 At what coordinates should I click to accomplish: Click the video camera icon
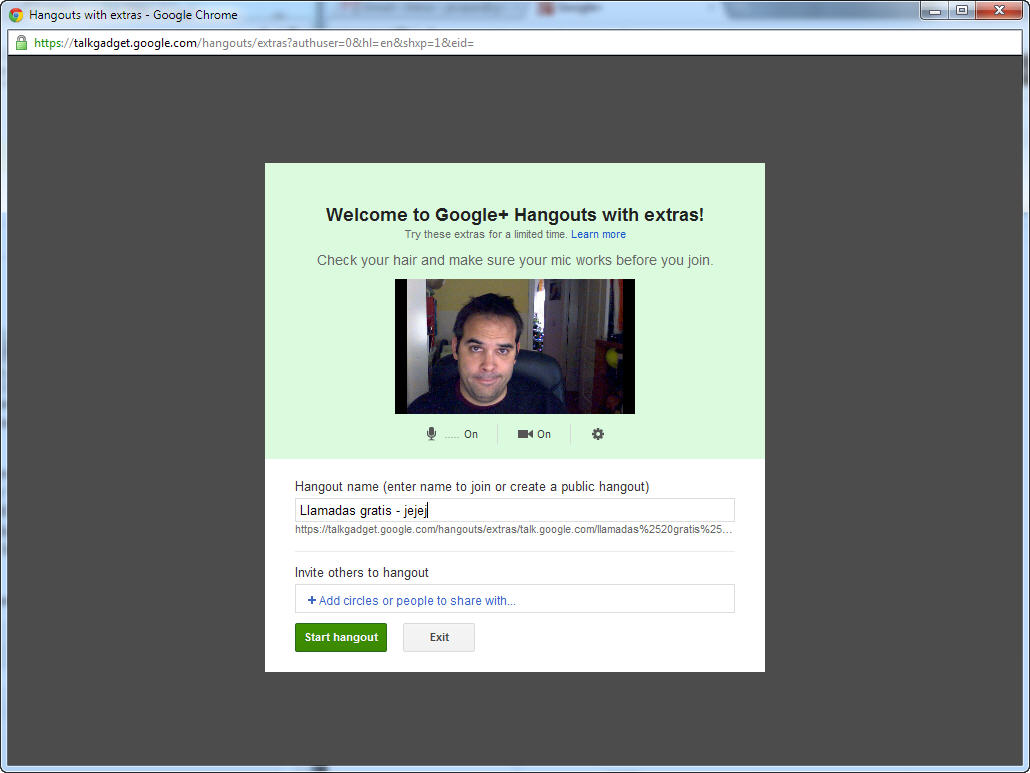pyautogui.click(x=525, y=434)
